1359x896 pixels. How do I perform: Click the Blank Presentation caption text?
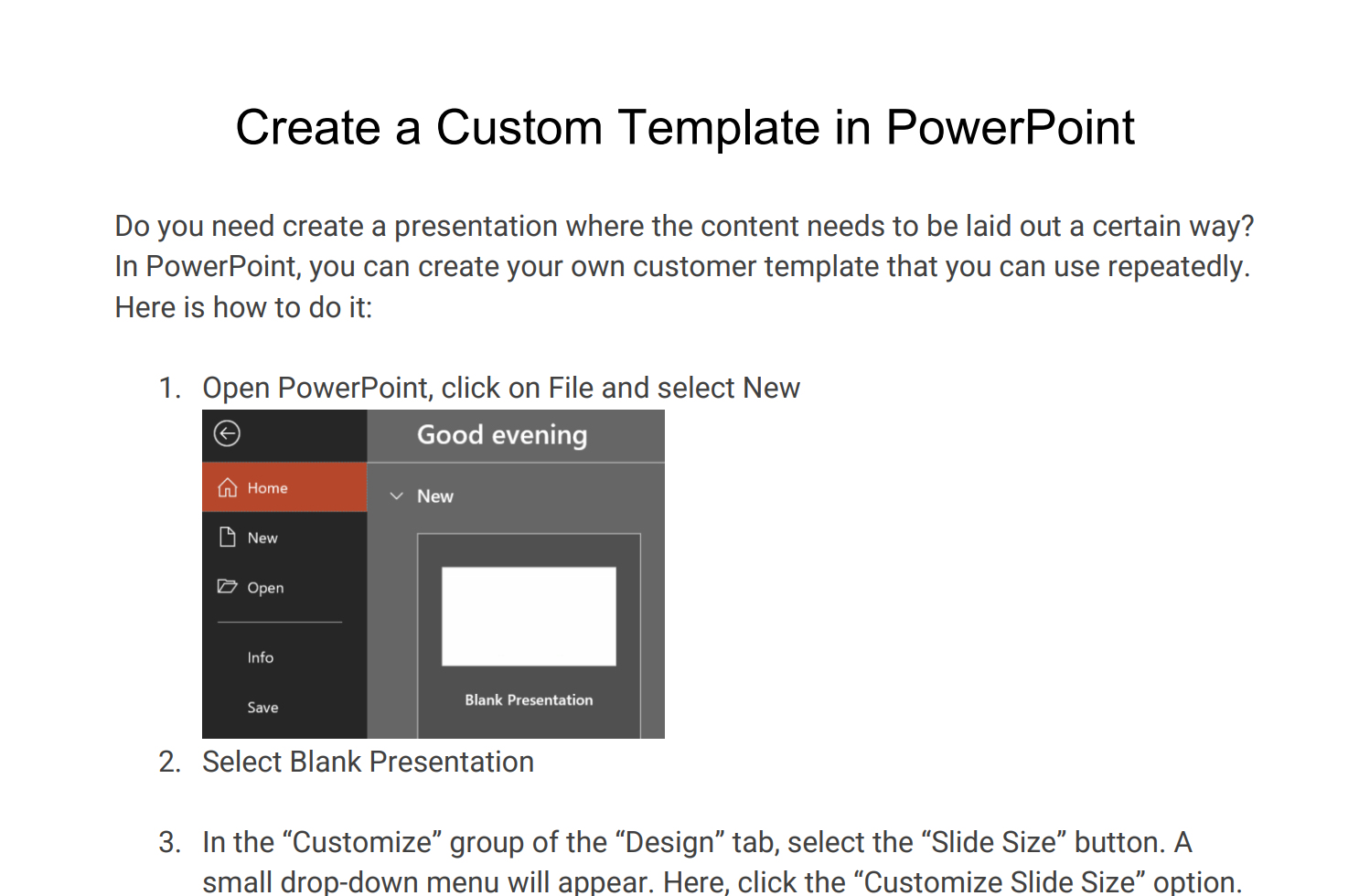(x=529, y=700)
